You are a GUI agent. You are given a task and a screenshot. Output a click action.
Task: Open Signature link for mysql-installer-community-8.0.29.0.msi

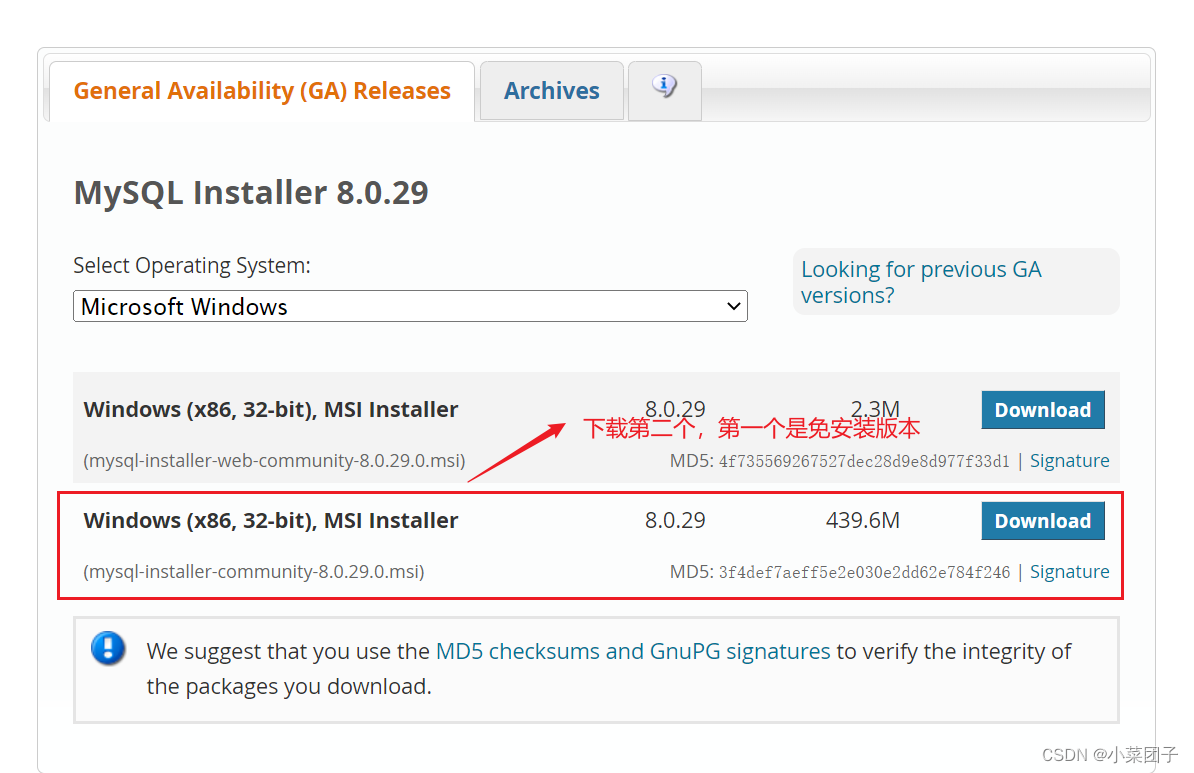(1069, 572)
